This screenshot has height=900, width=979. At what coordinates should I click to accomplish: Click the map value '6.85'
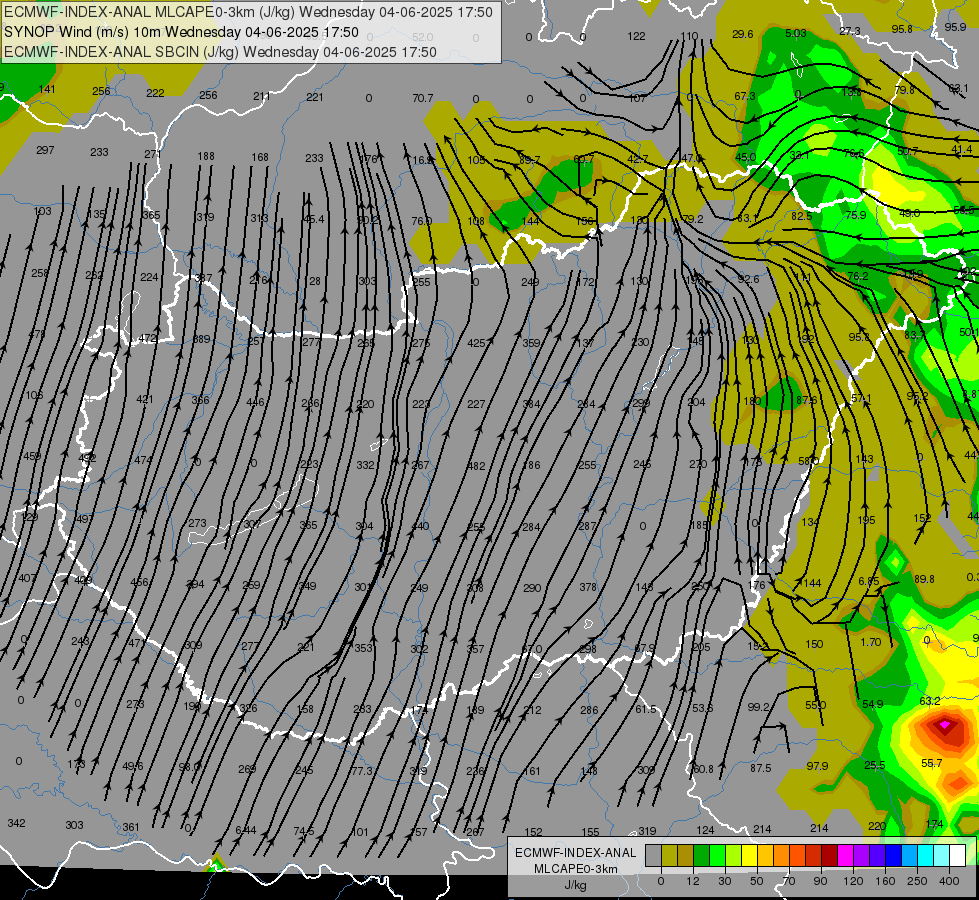(868, 581)
